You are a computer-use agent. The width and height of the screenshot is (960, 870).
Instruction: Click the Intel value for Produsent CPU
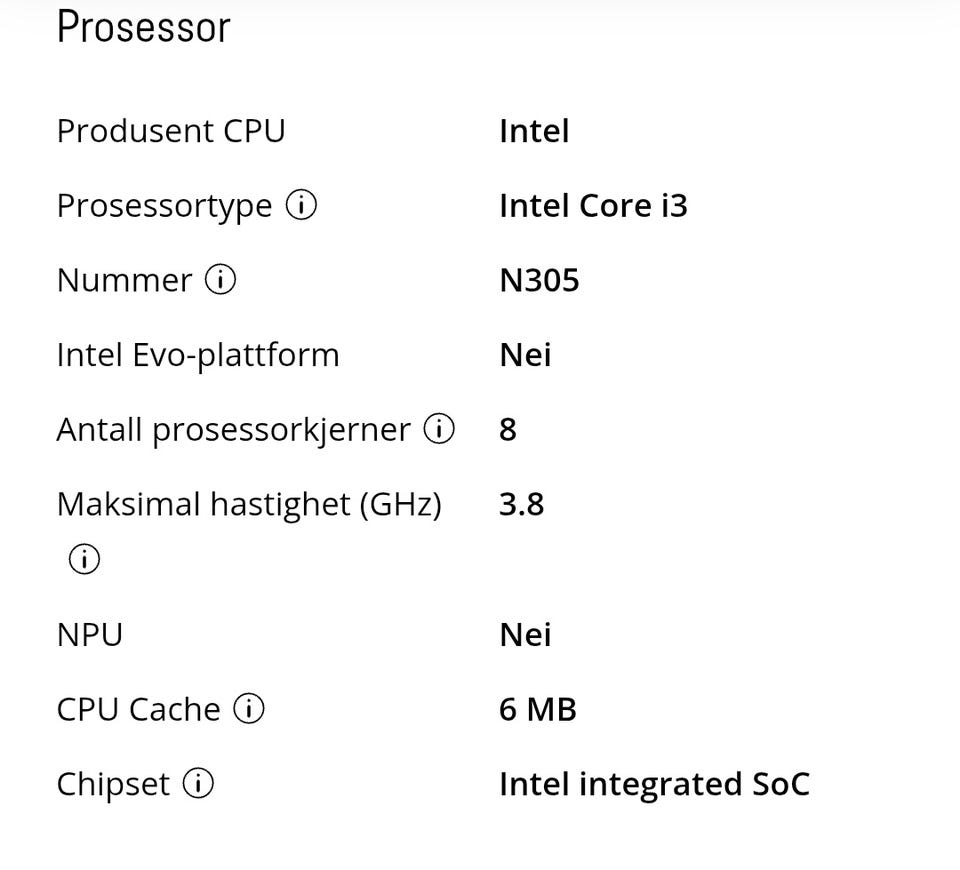(534, 131)
